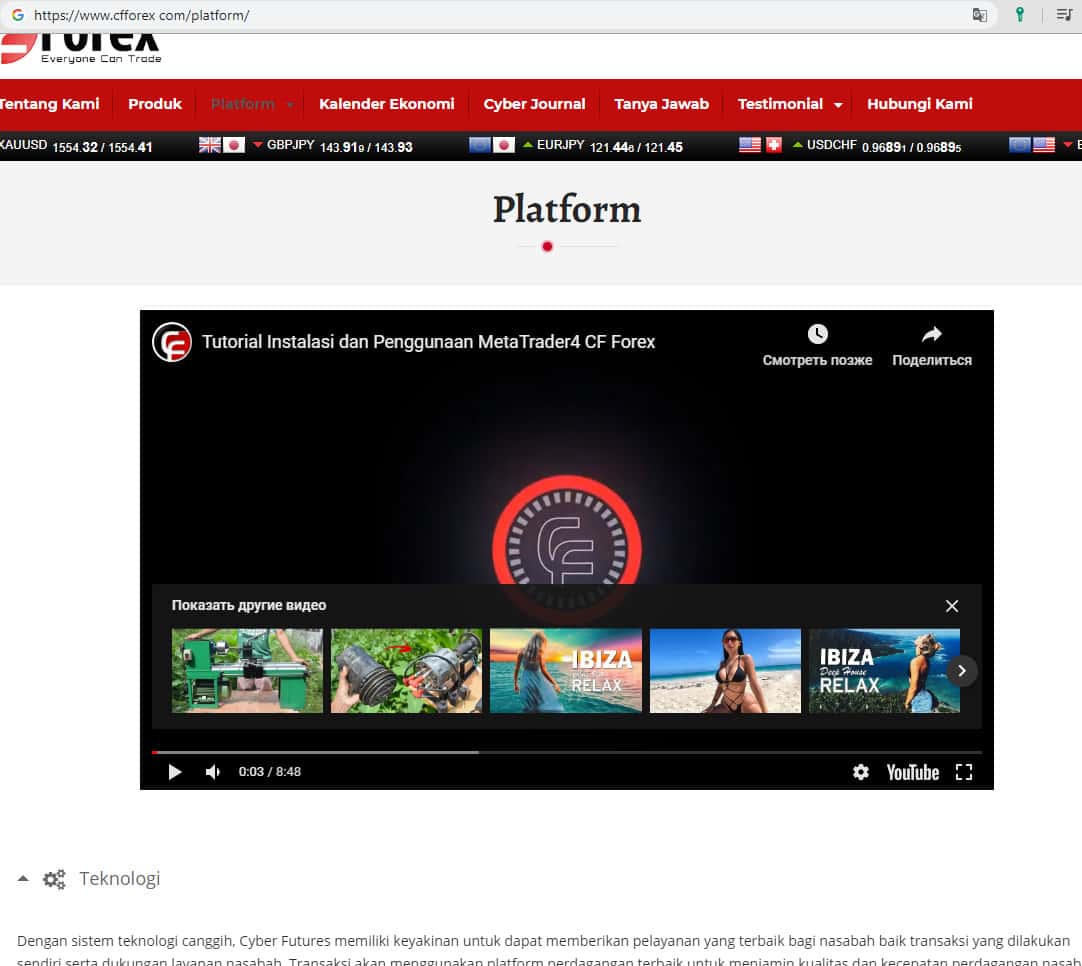Play the video

(x=175, y=771)
